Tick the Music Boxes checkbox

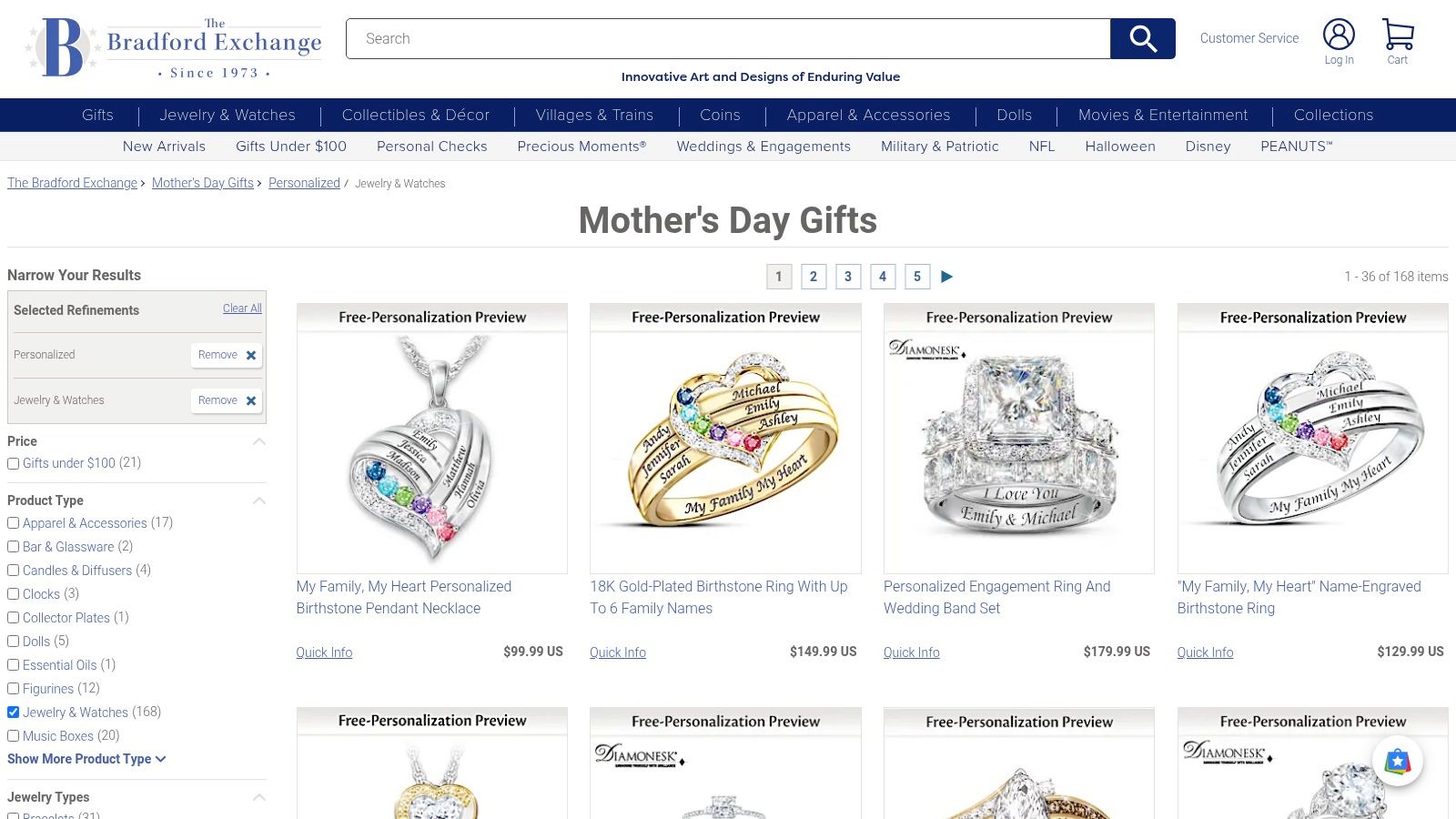click(x=14, y=736)
